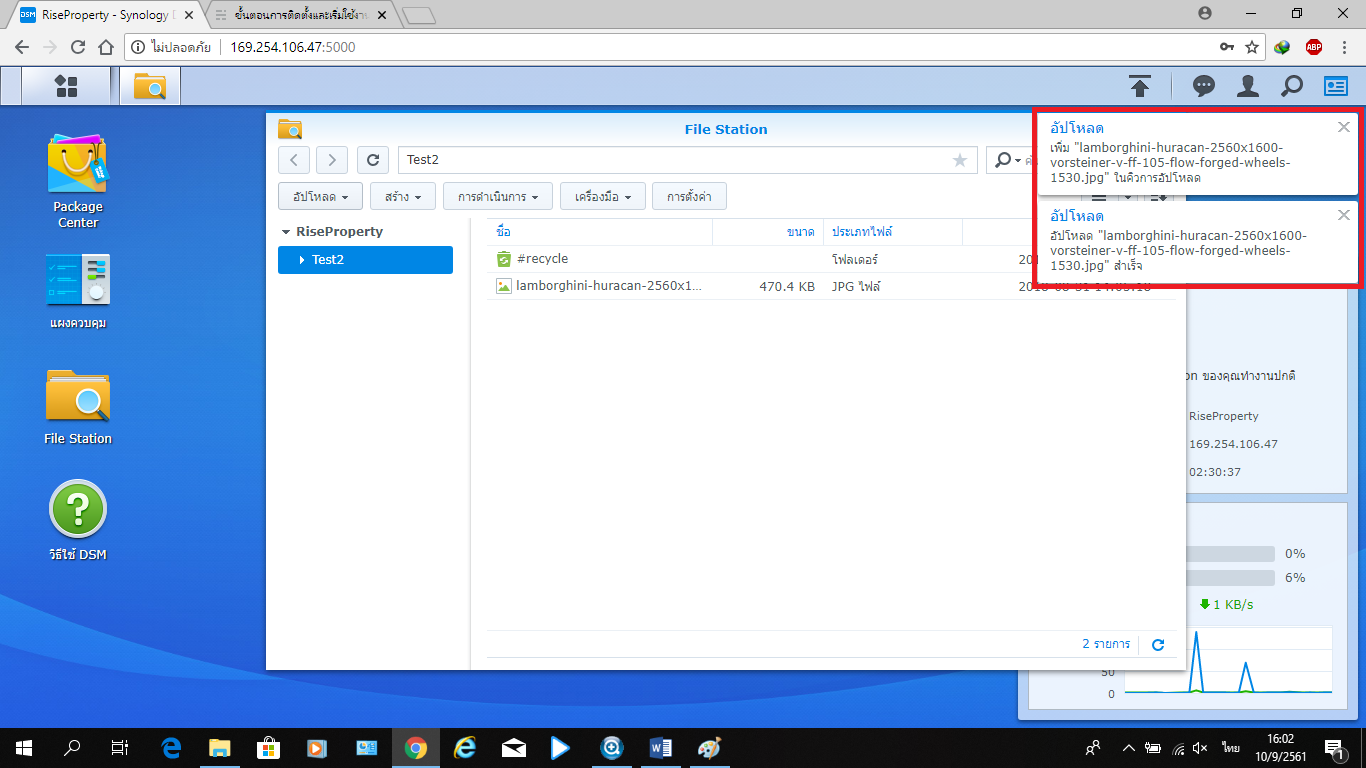Image resolution: width=1366 pixels, height=768 pixels.
Task: Open the Action dropdown menu
Action: click(498, 197)
